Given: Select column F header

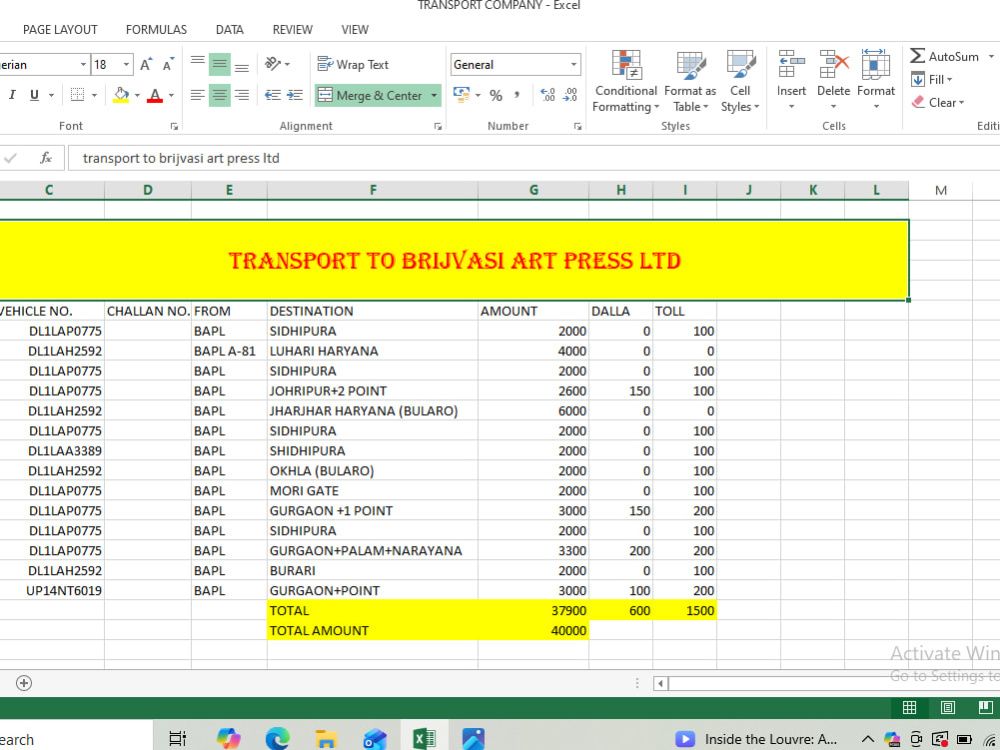Looking at the screenshot, I should click(372, 190).
